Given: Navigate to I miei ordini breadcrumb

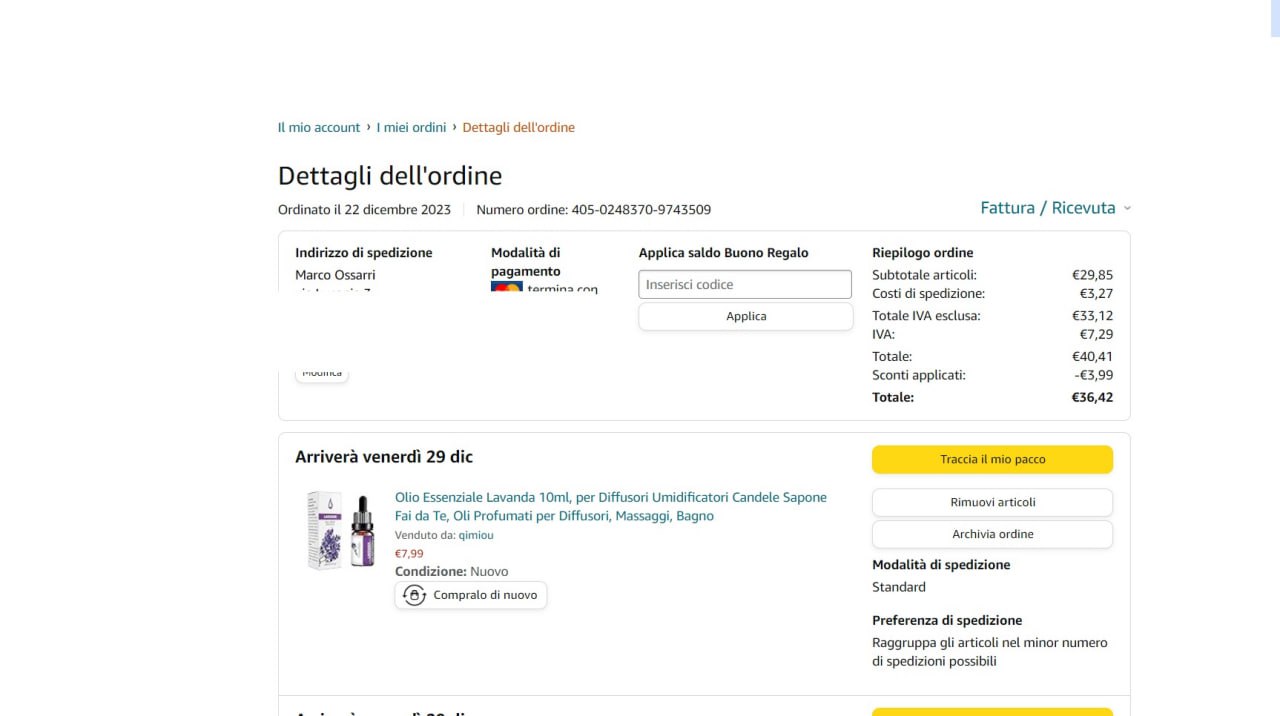Looking at the screenshot, I should [x=411, y=127].
